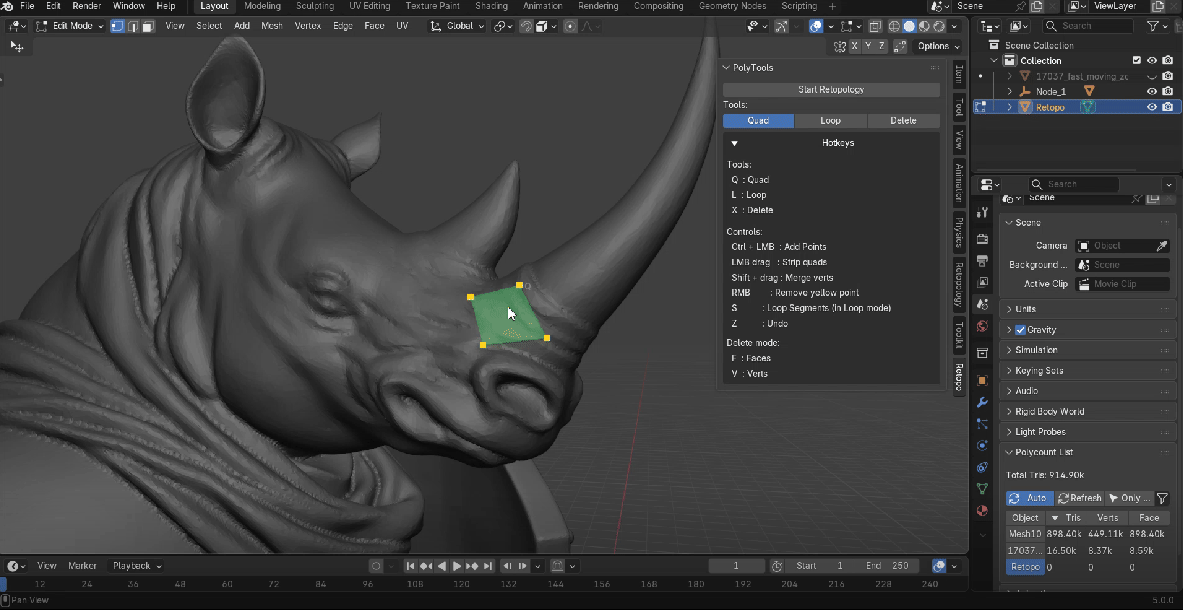Open the Modifiers wrench properties tab

tap(982, 402)
